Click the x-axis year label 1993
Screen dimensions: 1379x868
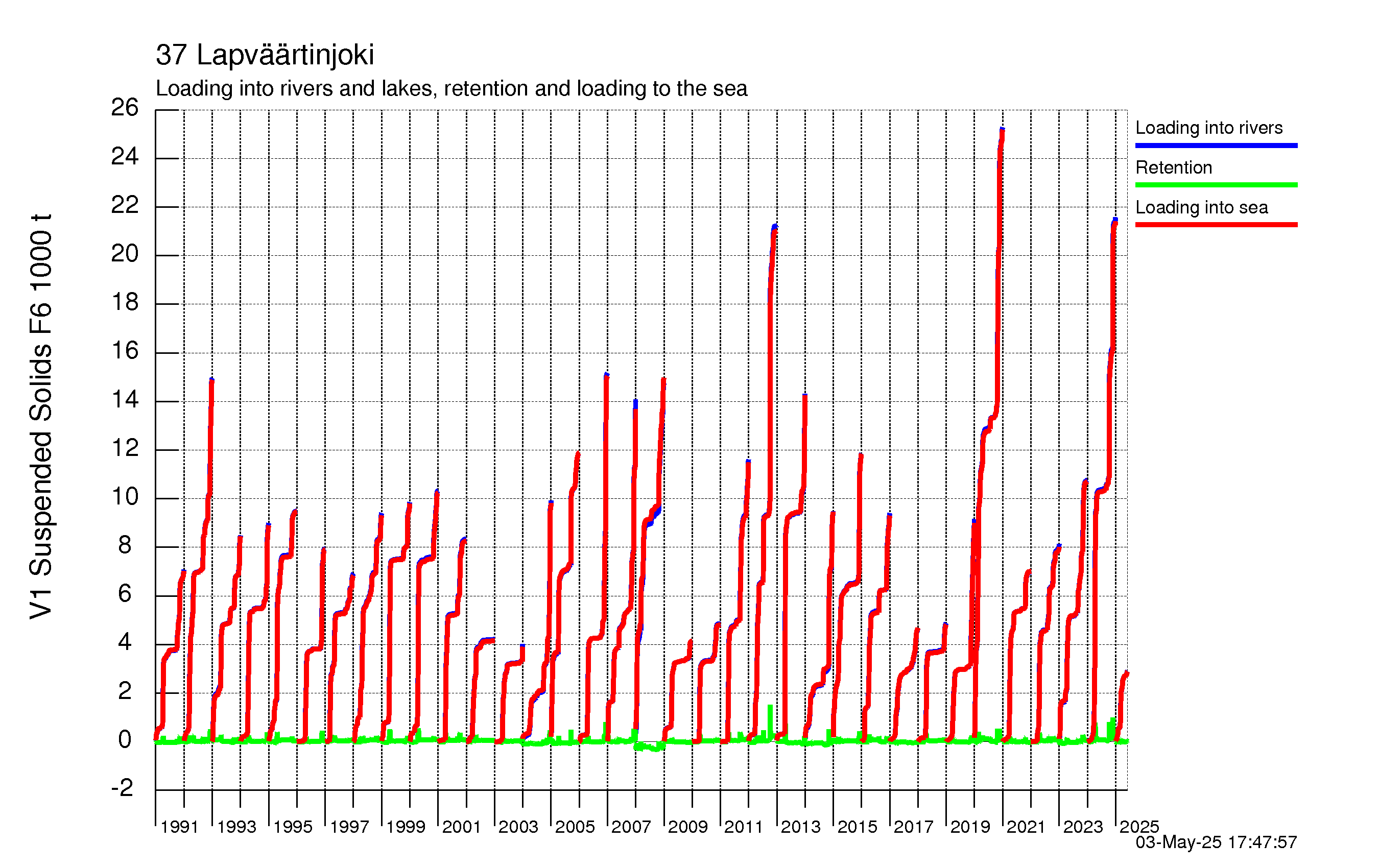coord(236,827)
